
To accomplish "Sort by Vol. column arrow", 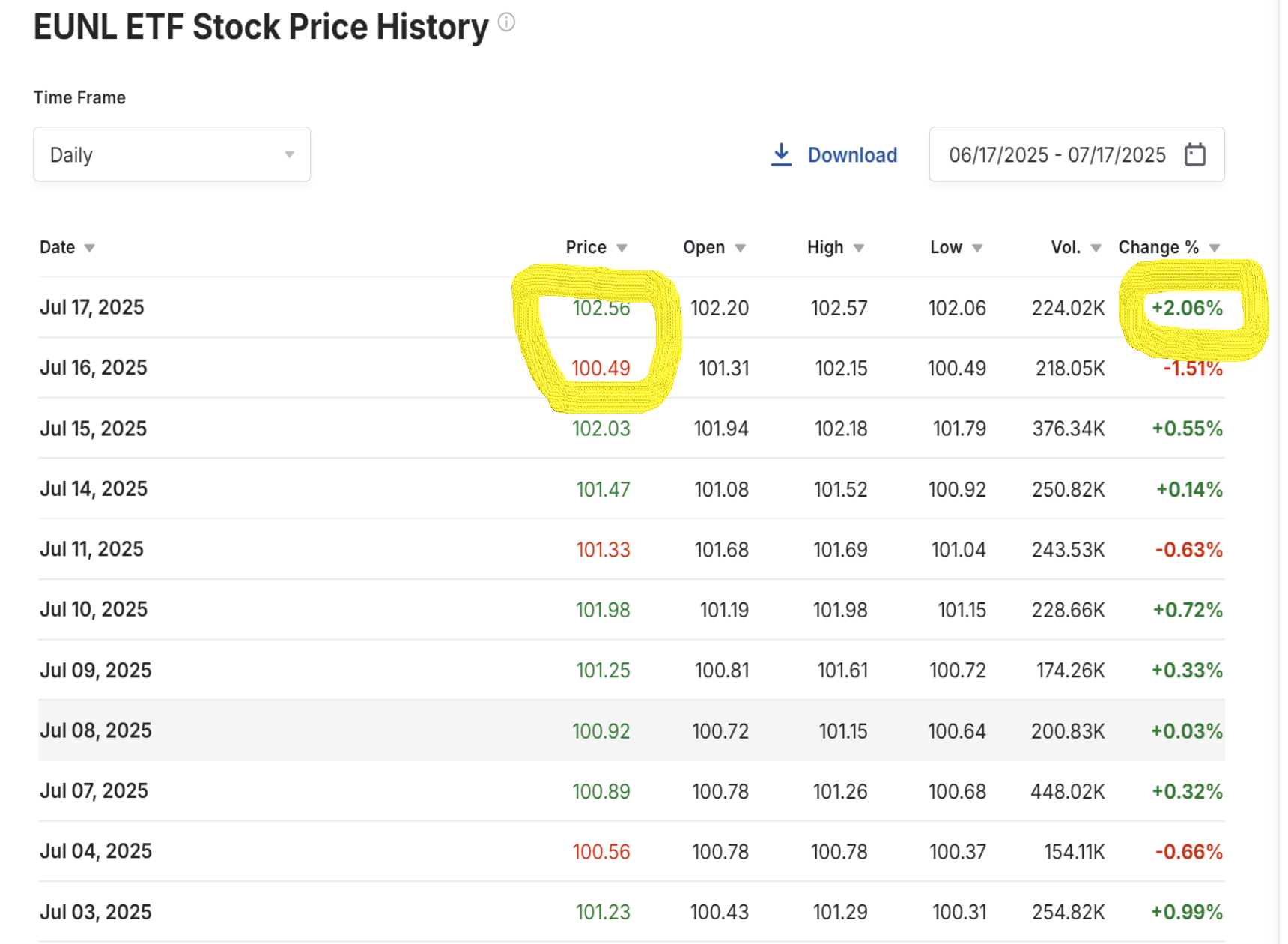I will coord(1096,248).
